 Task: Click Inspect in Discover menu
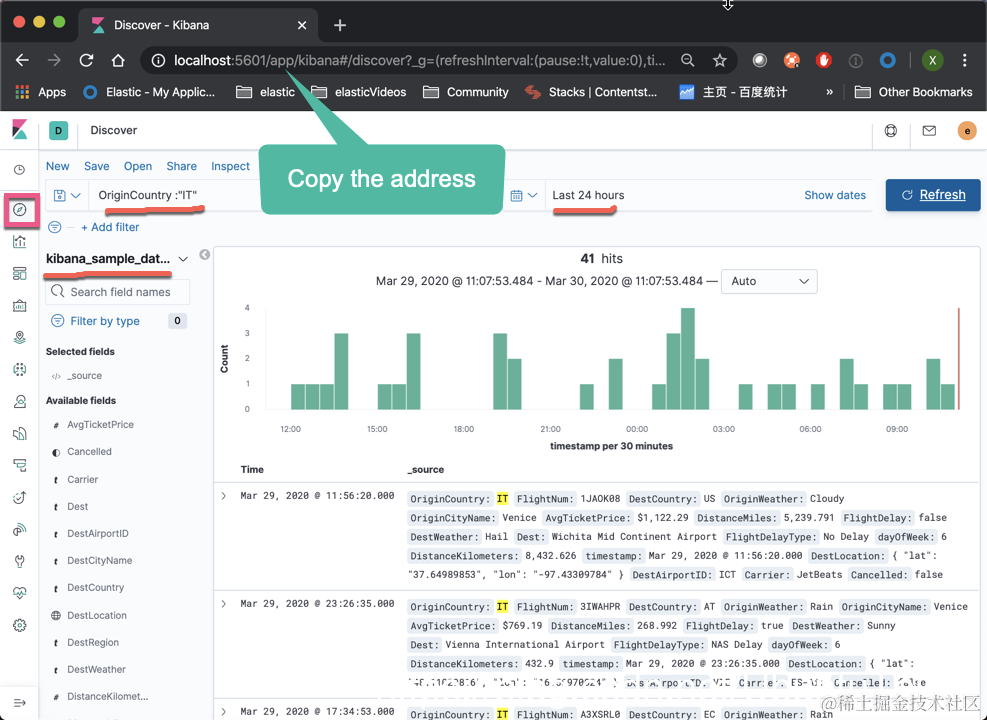point(230,166)
